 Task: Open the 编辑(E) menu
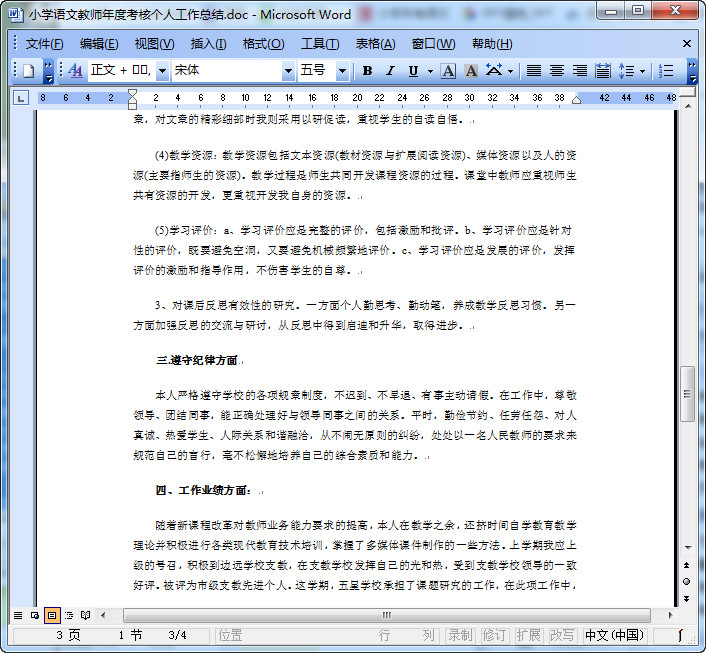click(99, 44)
